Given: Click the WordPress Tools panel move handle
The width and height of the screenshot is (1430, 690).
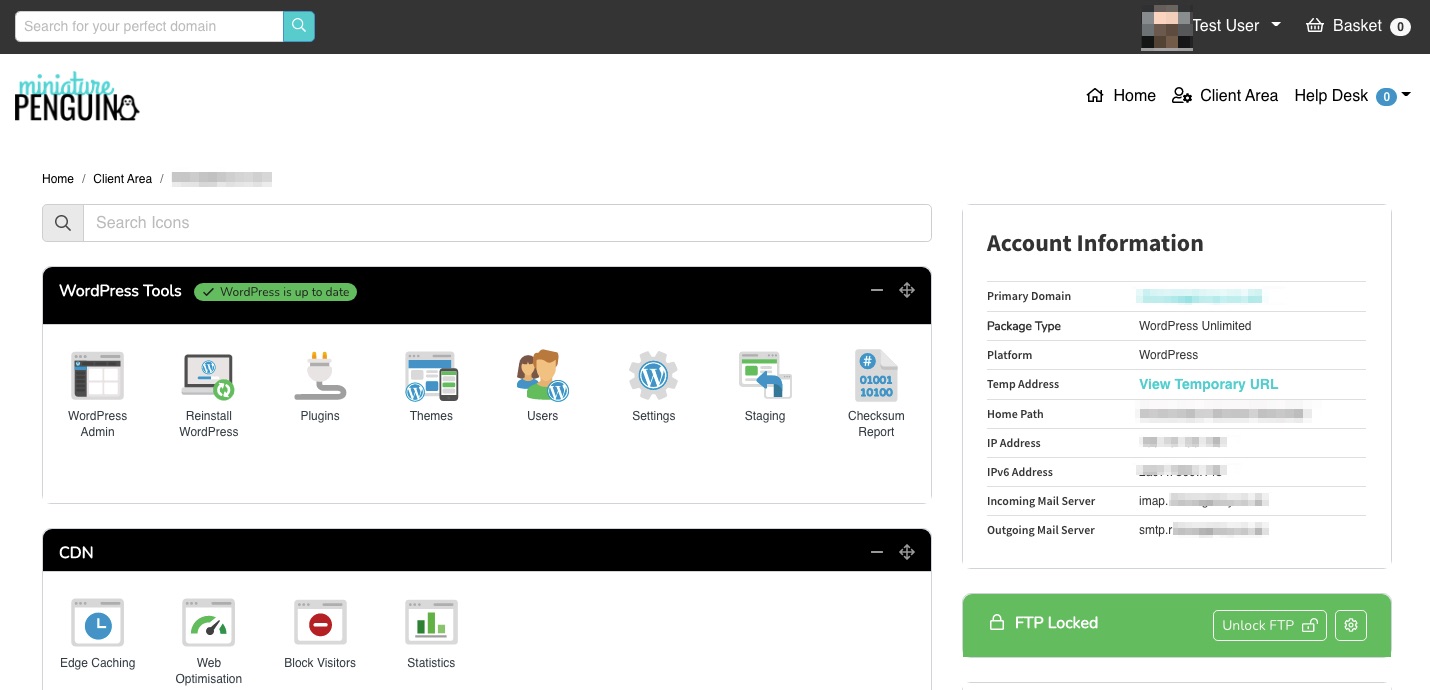Looking at the screenshot, I should point(907,291).
